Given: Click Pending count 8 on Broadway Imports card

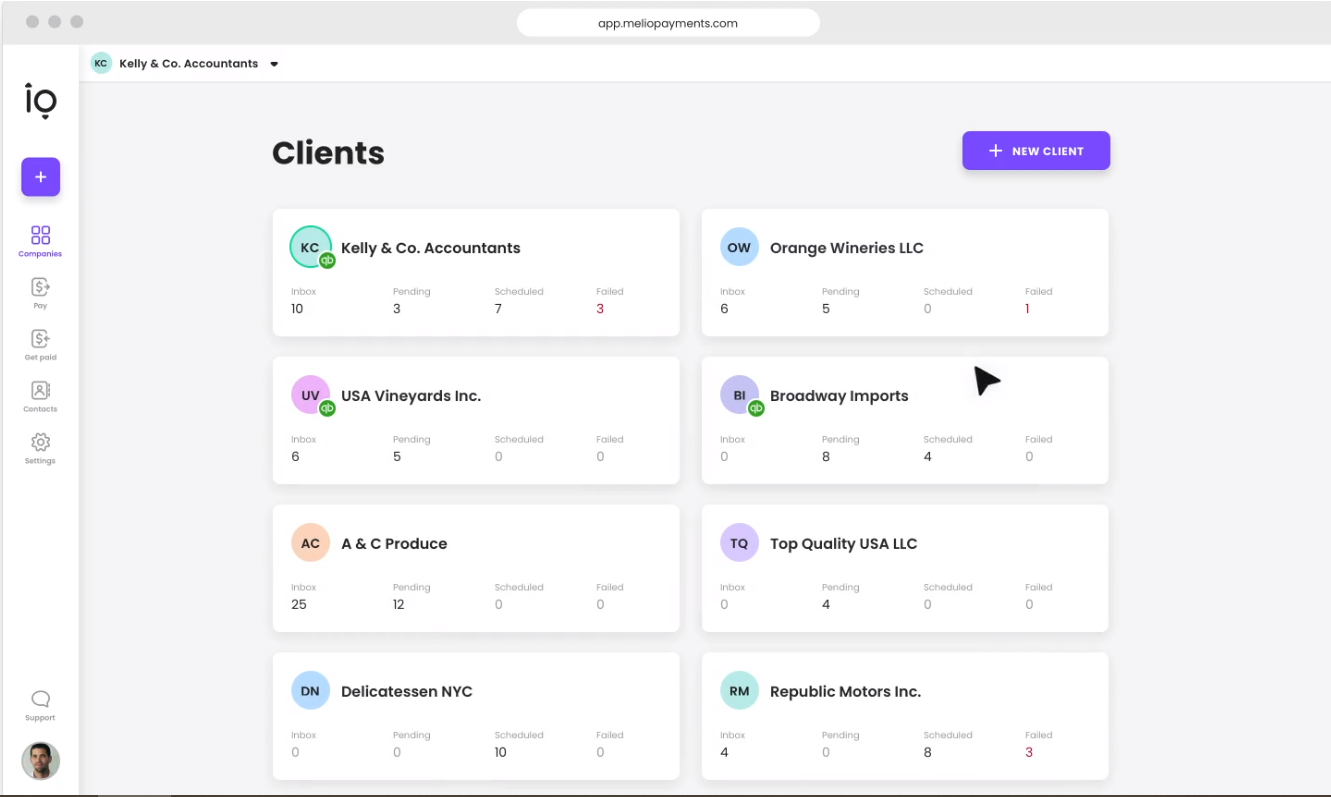Looking at the screenshot, I should click(826, 457).
